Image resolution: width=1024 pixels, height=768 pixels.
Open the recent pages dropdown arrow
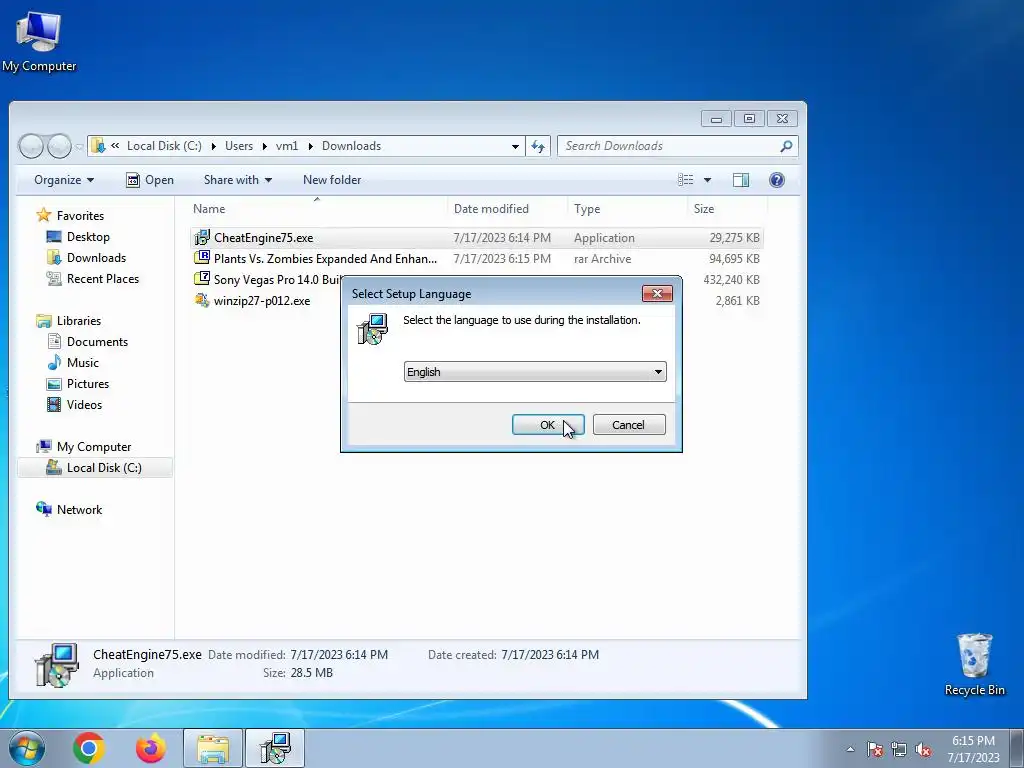pos(79,146)
